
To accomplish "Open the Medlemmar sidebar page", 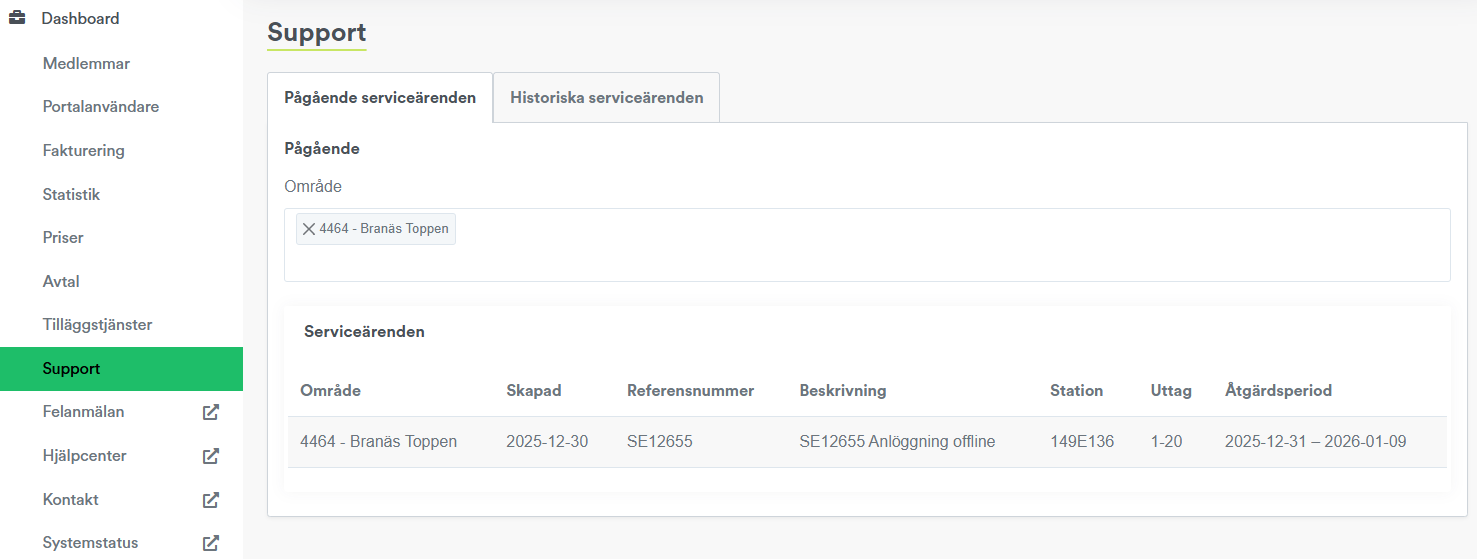I will [x=86, y=63].
